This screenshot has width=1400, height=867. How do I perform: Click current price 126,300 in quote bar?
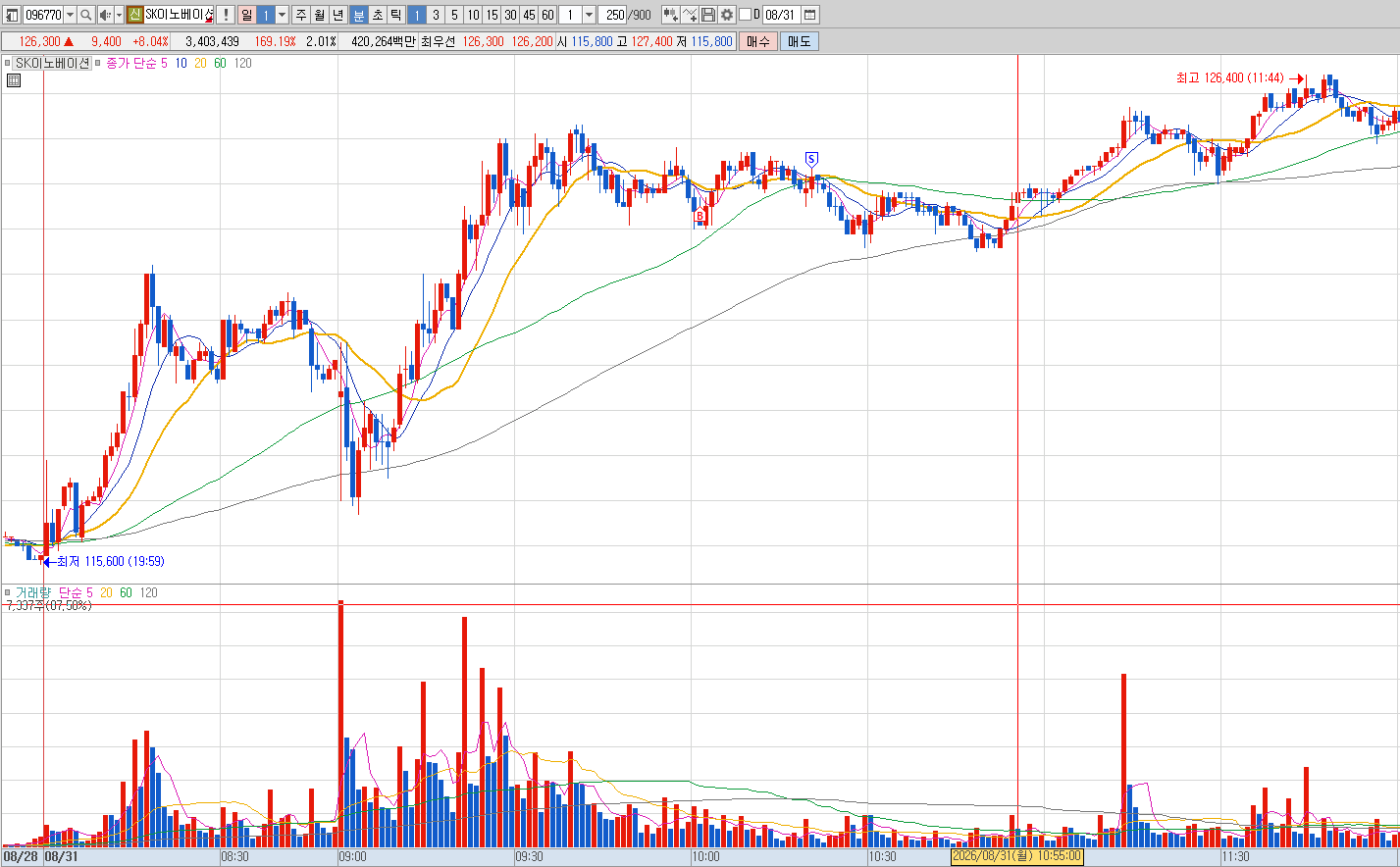(x=39, y=41)
